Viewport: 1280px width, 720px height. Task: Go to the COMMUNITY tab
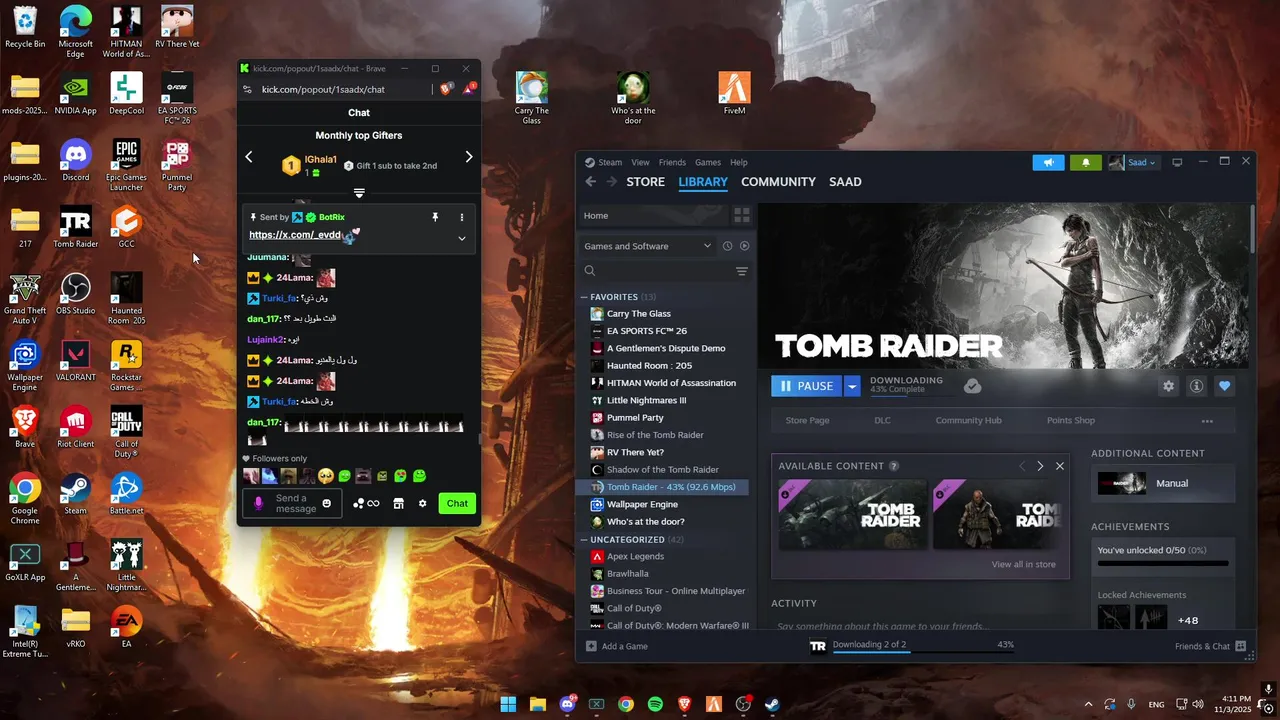(x=778, y=182)
